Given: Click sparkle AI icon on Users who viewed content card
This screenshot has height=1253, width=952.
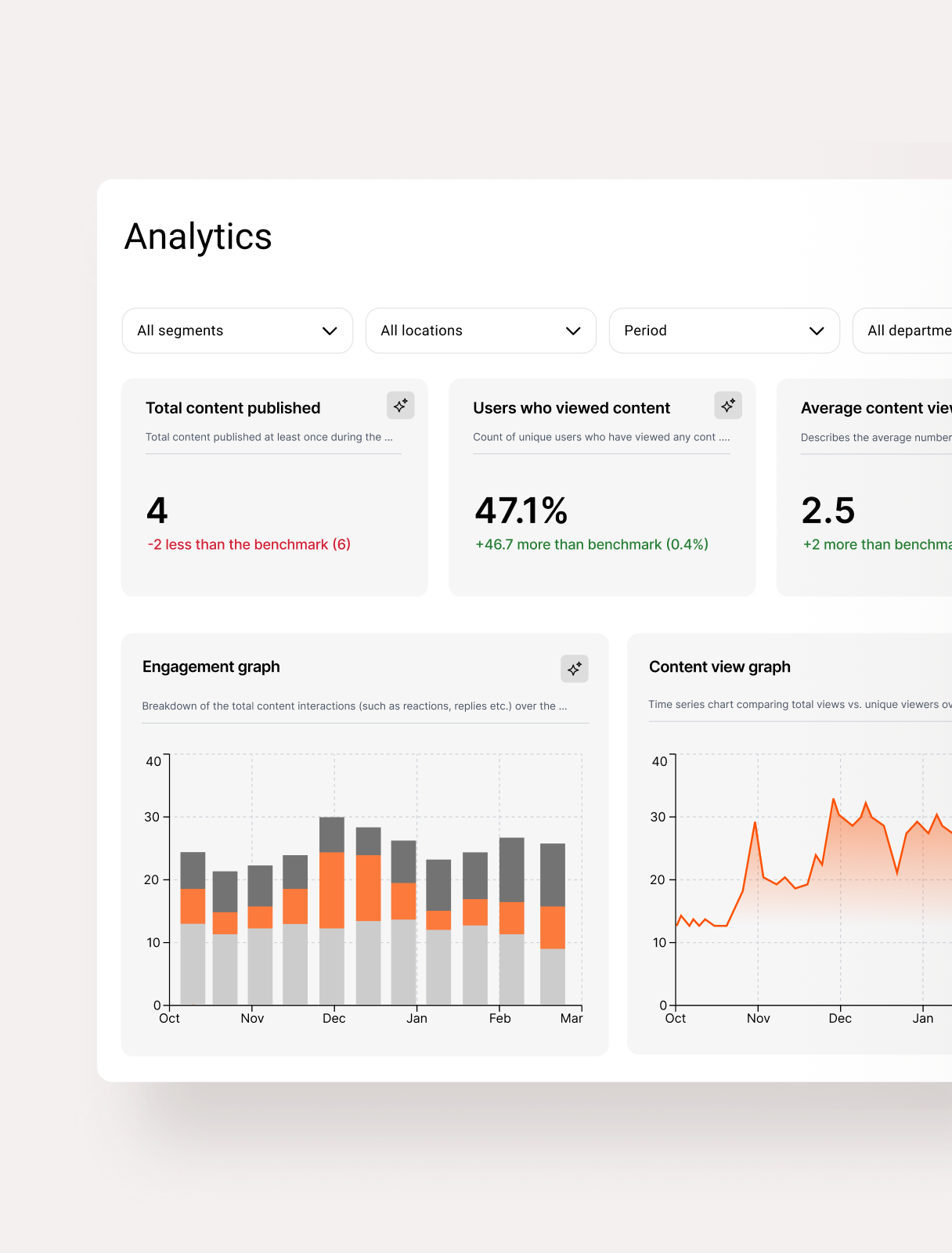Looking at the screenshot, I should 728,406.
